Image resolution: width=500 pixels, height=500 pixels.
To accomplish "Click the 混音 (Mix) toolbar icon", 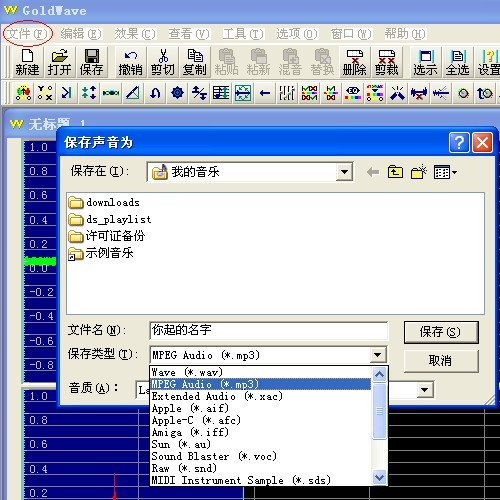I will tap(291, 62).
